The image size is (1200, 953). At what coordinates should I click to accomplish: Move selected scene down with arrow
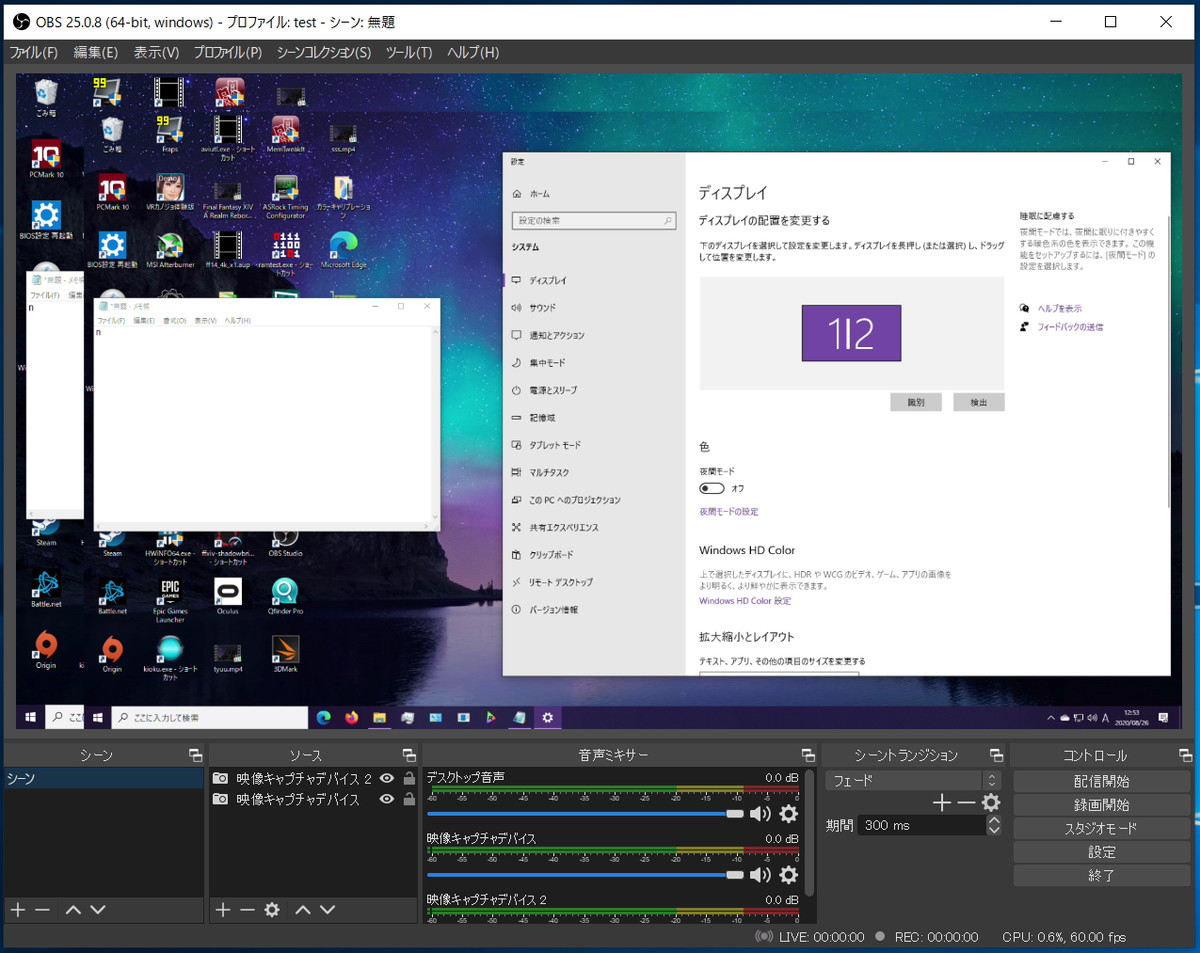pyautogui.click(x=97, y=909)
